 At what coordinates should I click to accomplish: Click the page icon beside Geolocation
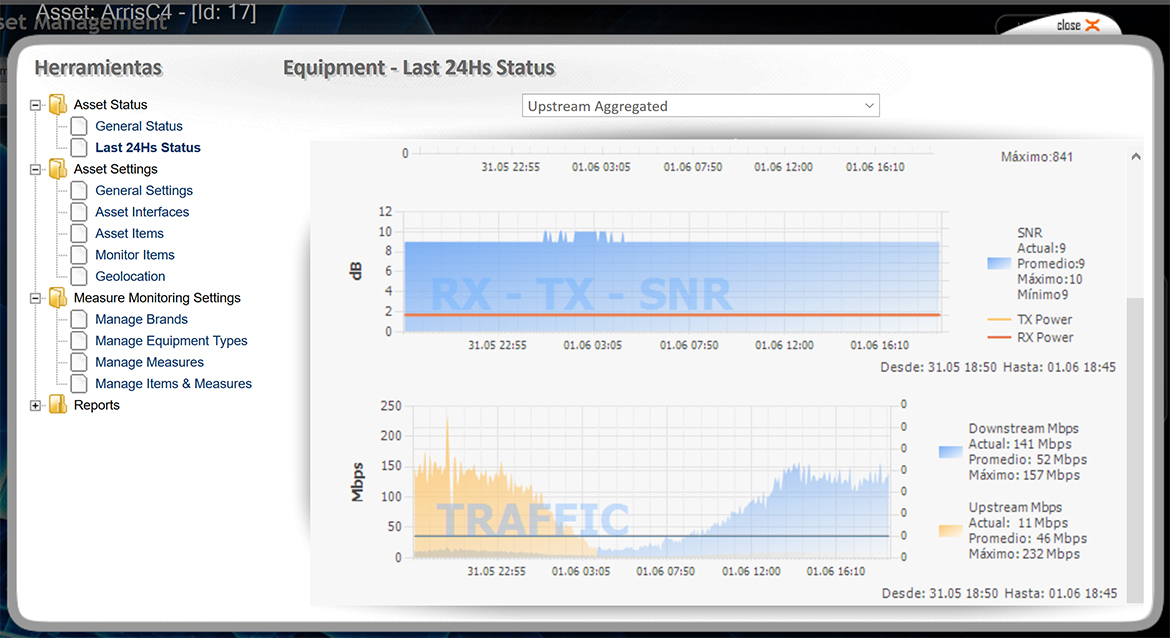(x=79, y=276)
